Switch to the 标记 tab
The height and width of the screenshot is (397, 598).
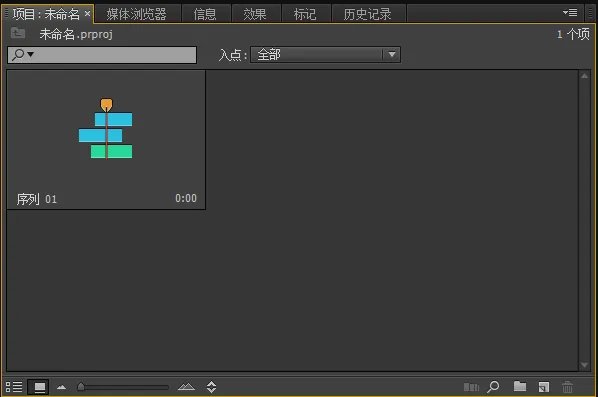click(305, 14)
